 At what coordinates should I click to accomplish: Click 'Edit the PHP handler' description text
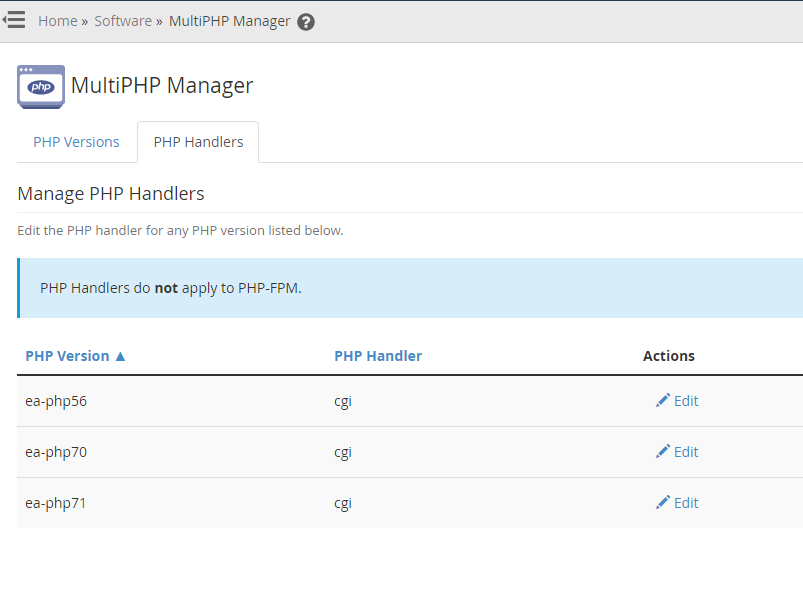180,230
